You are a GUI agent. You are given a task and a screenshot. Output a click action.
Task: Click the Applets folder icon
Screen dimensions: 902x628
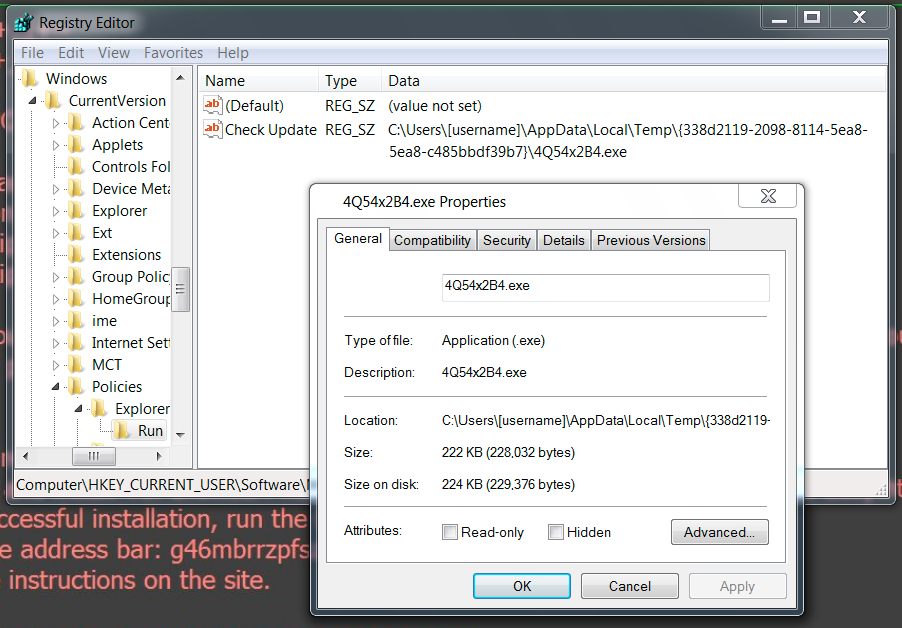point(76,144)
